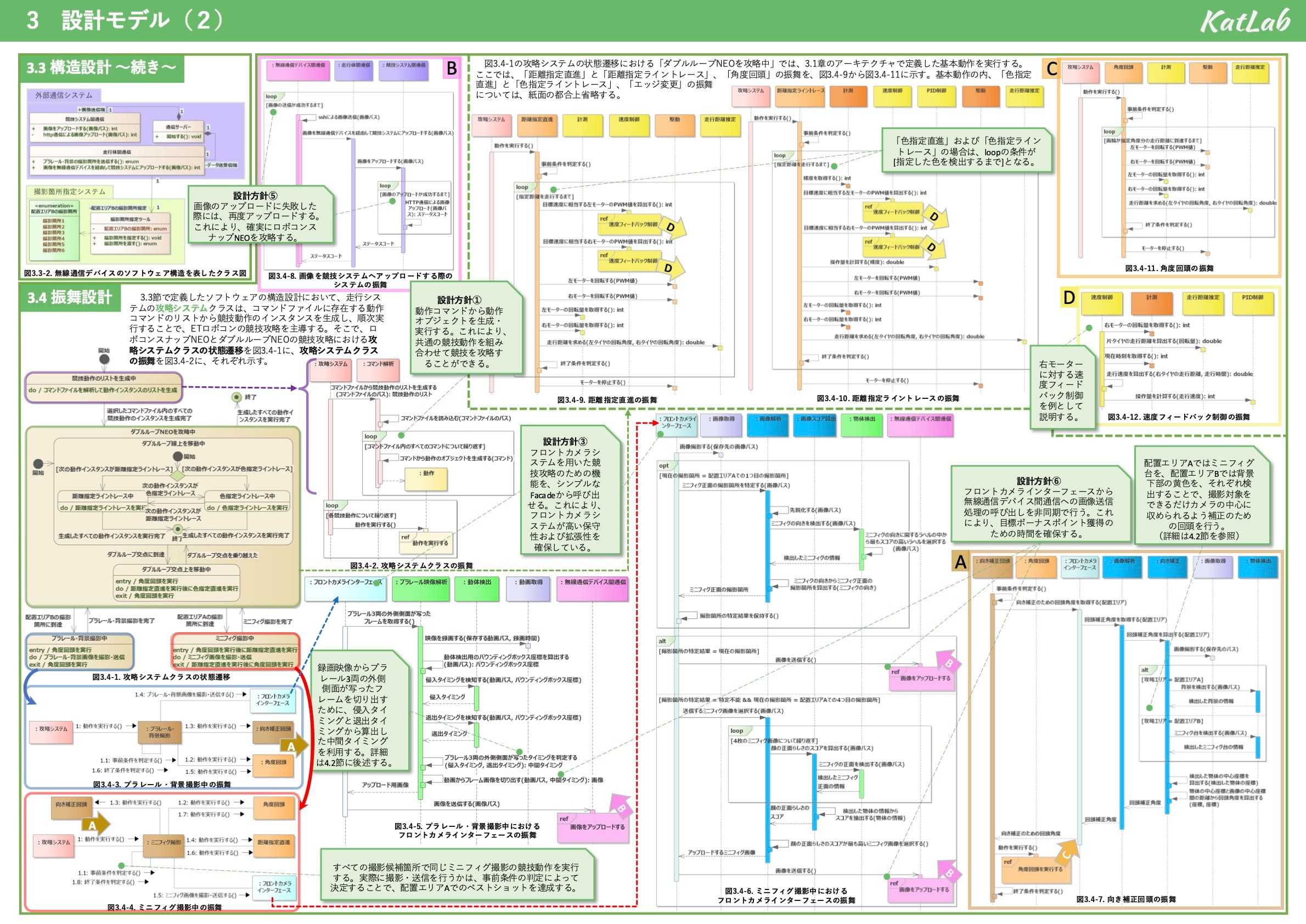This screenshot has height=924, width=1306.
Task: Select the heading 3.4 振舞設計
Action: click(70, 297)
